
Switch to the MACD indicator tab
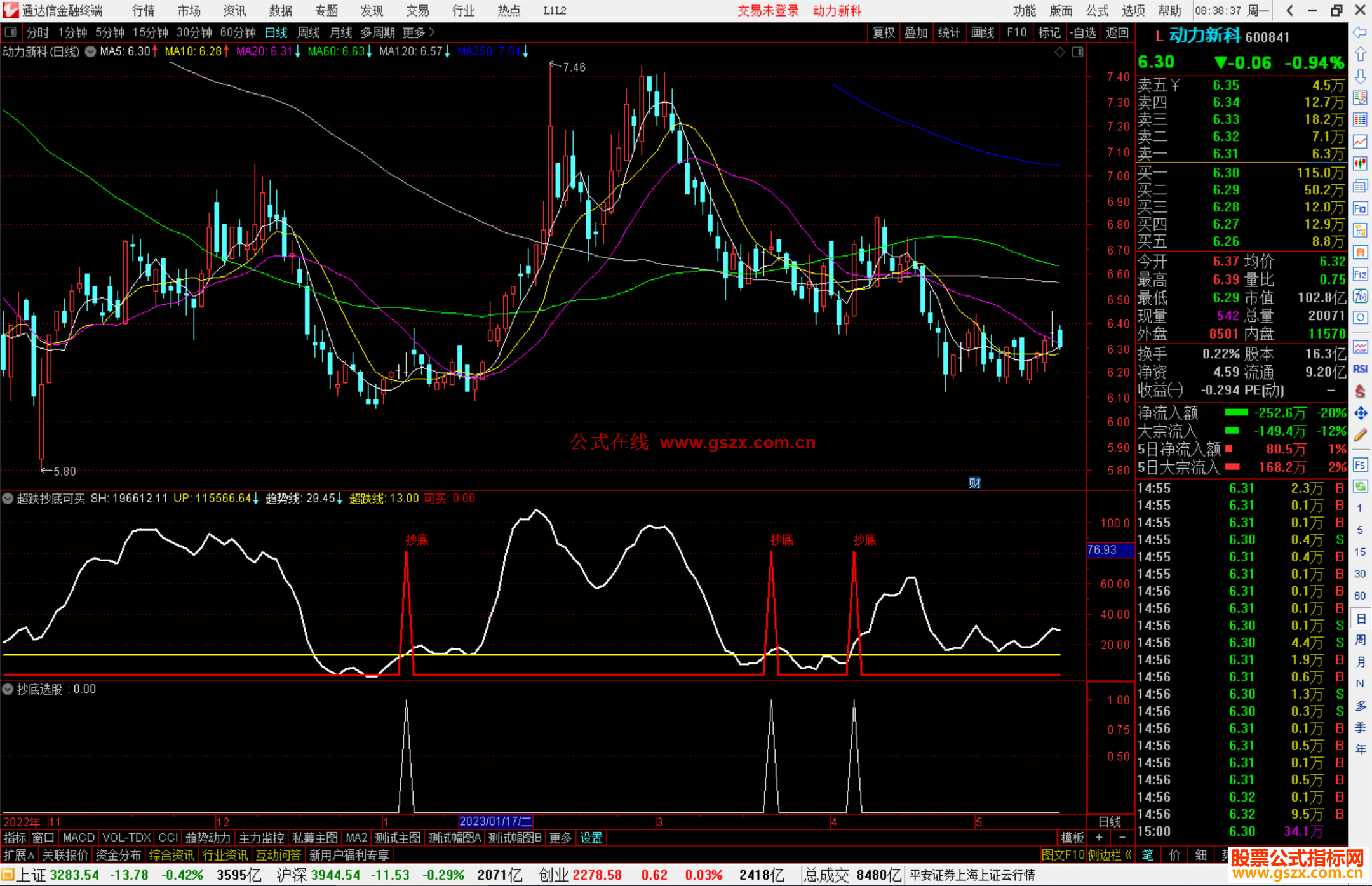(79, 838)
